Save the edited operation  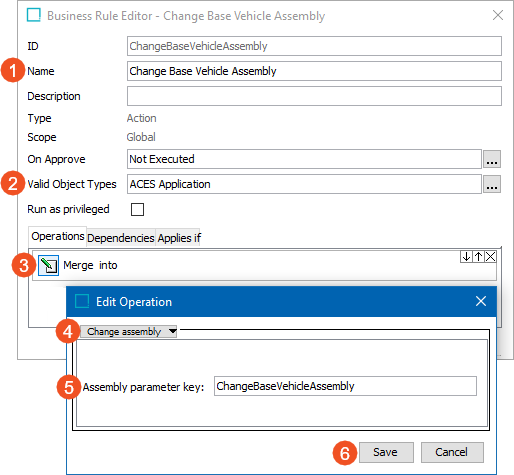tap(386, 452)
